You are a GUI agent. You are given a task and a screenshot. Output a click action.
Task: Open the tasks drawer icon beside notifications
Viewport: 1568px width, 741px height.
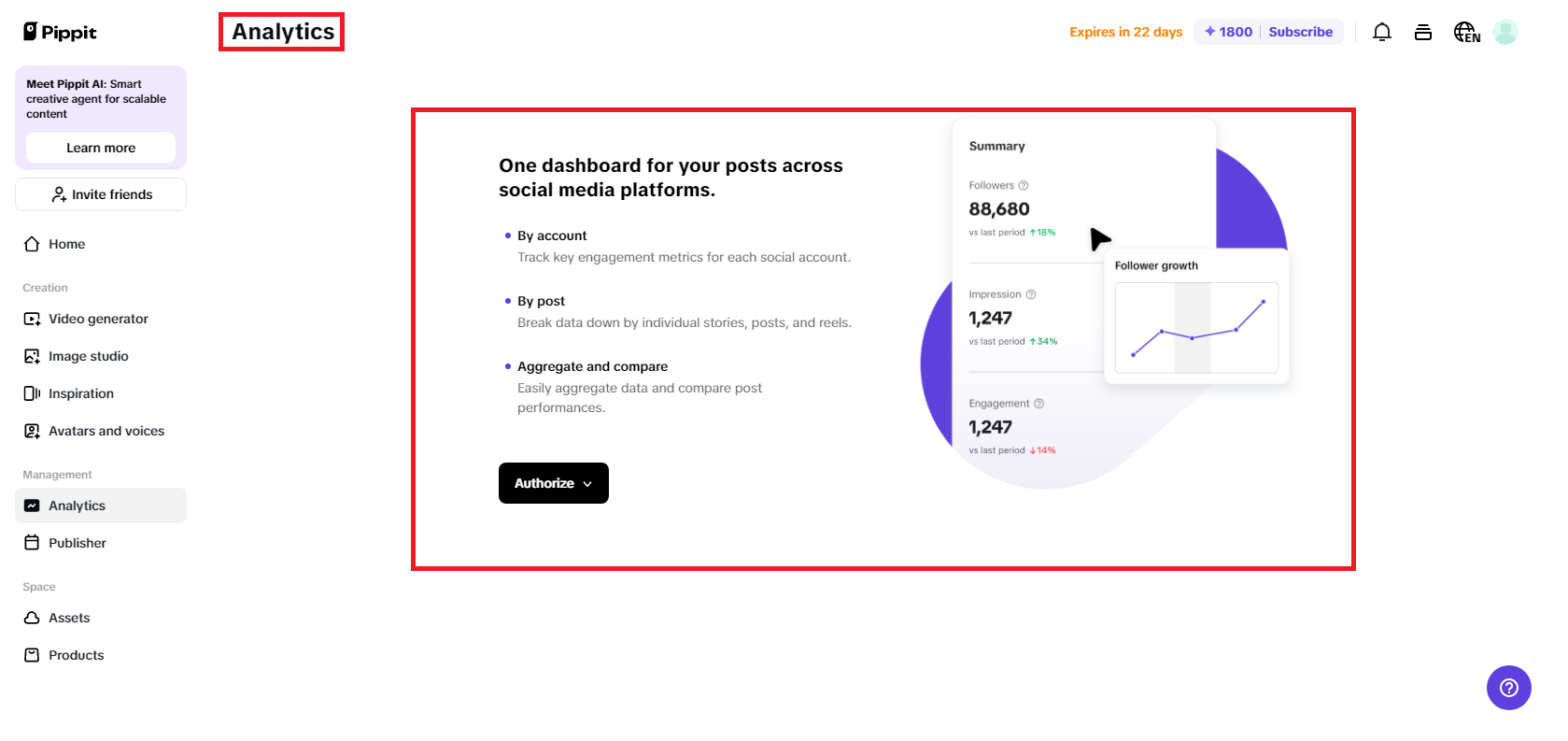point(1422,31)
